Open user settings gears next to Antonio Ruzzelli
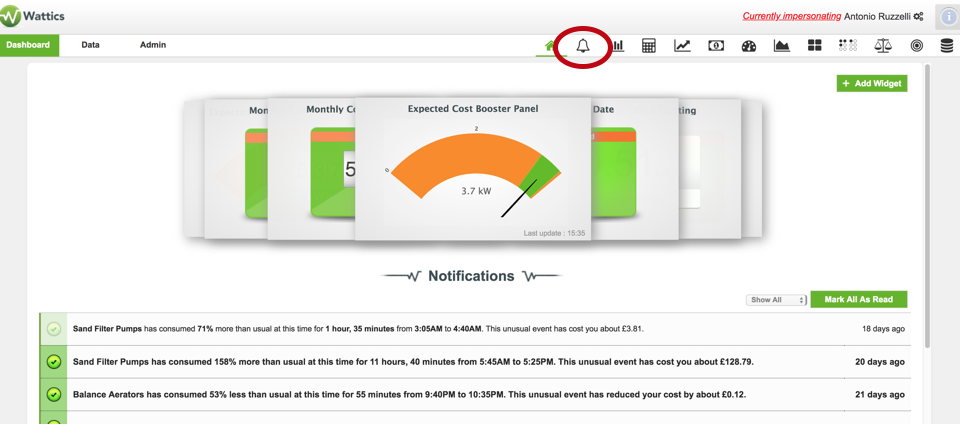Viewport: 960px width, 424px height. click(919, 16)
